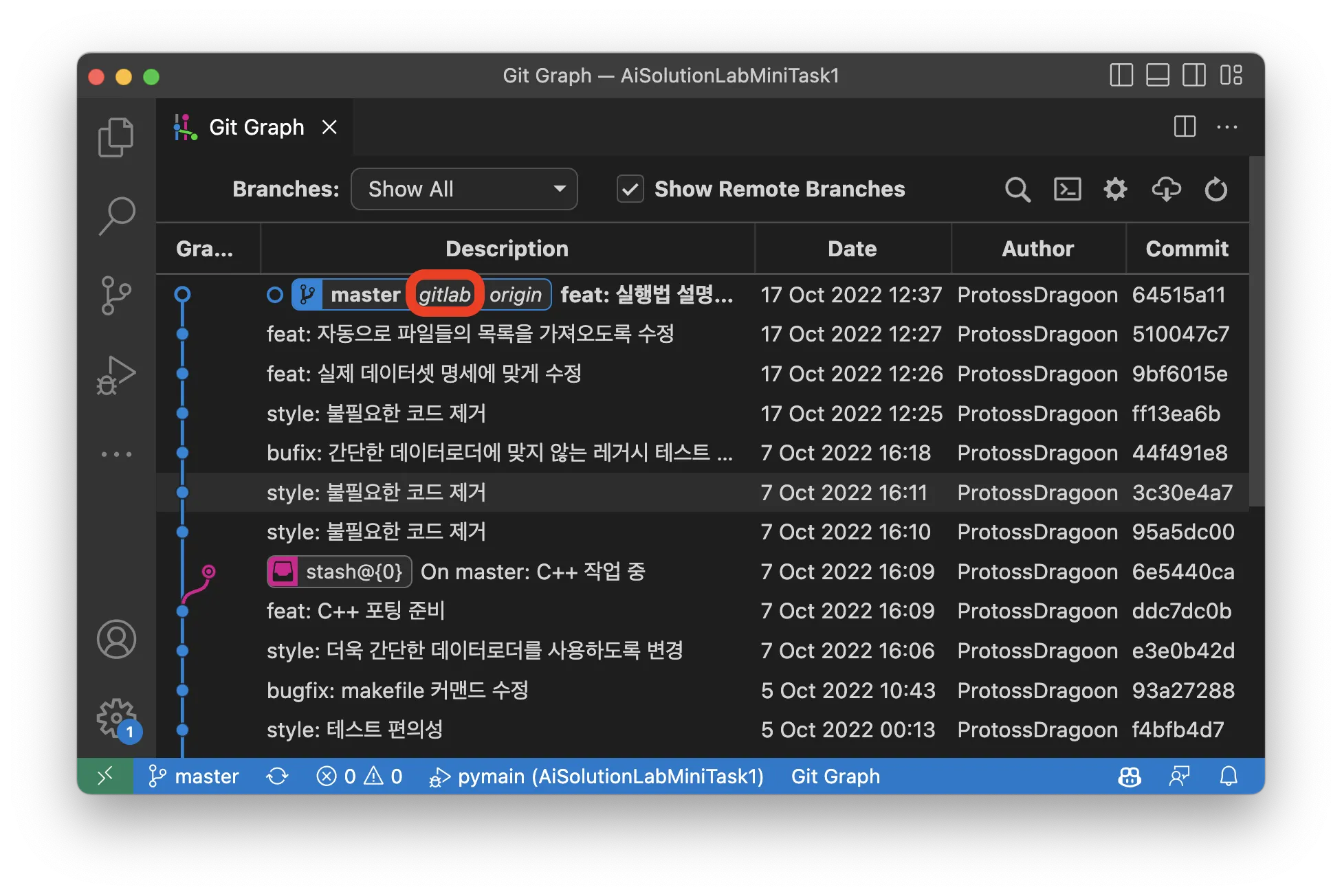Select the Git Graph editor tab
The image size is (1342, 896).
[x=256, y=127]
